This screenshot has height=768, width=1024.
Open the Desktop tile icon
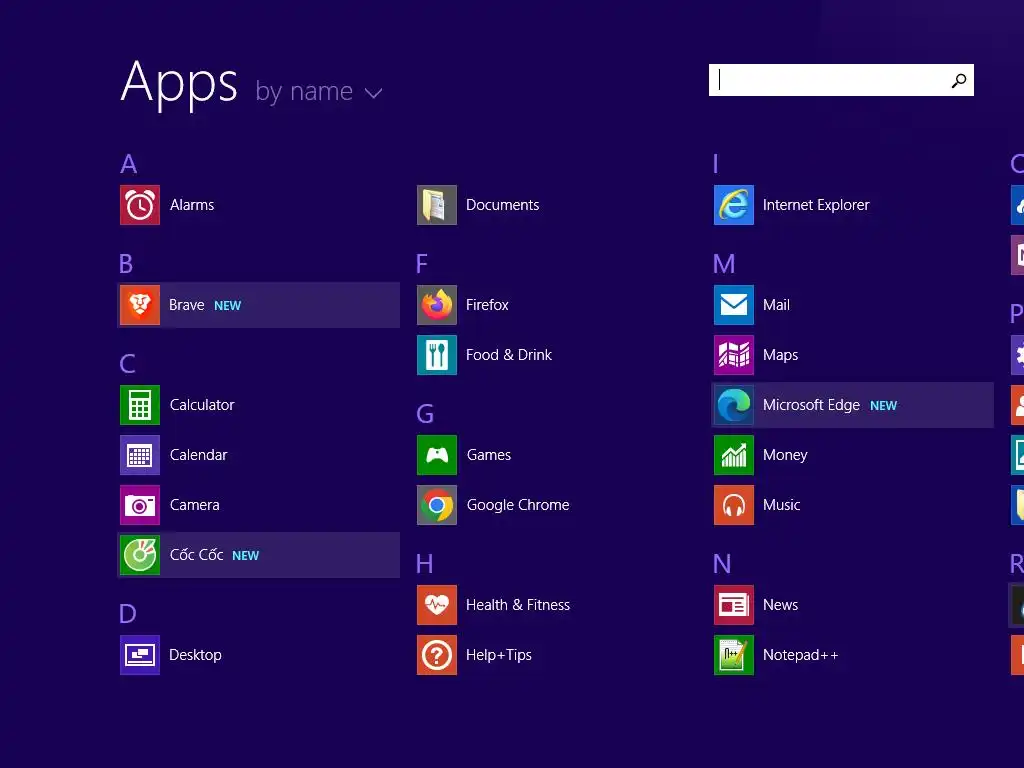pyautogui.click(x=140, y=655)
